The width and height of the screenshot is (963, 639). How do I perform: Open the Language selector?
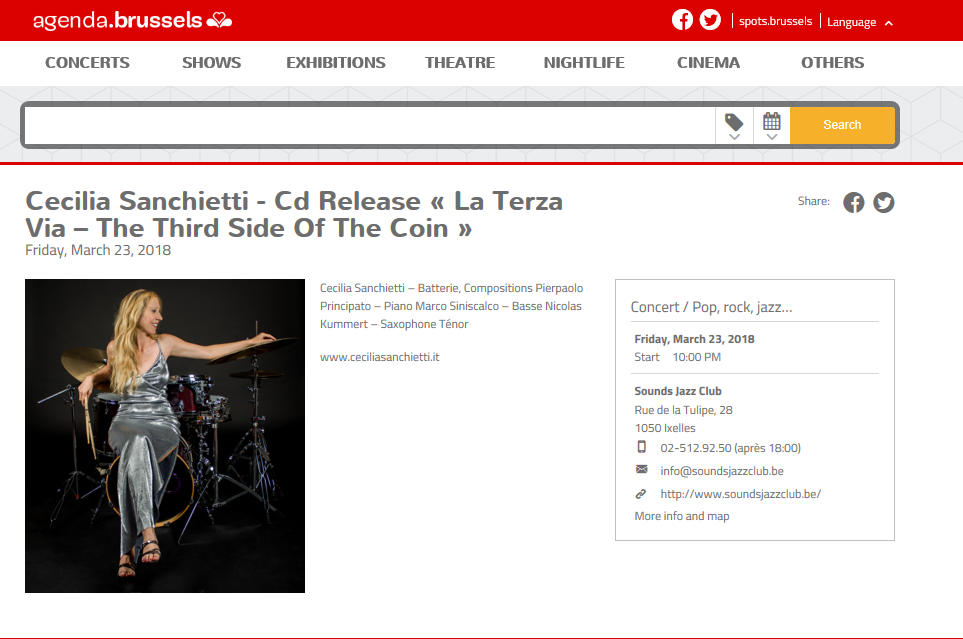click(x=859, y=22)
